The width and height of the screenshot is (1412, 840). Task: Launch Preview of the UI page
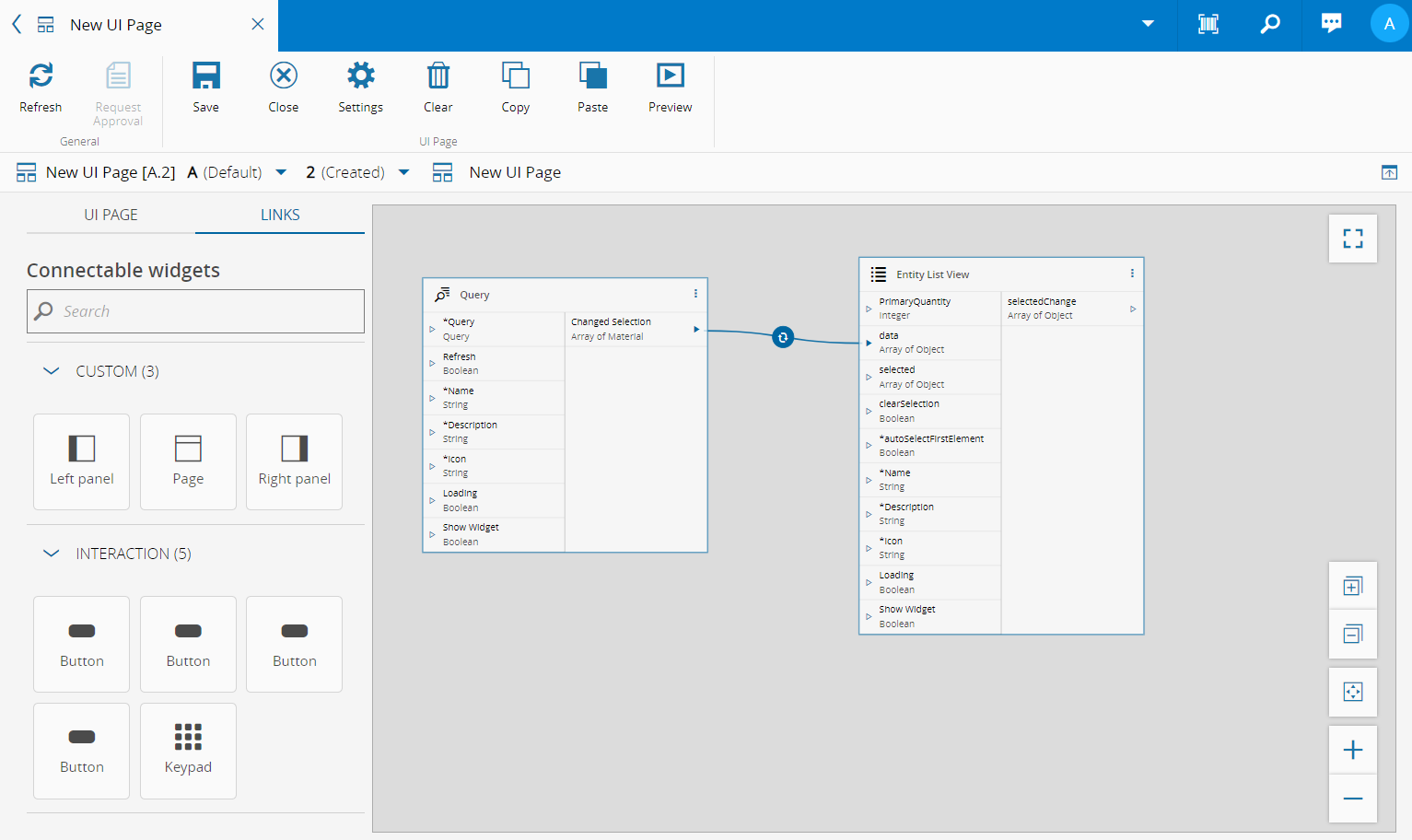click(670, 76)
